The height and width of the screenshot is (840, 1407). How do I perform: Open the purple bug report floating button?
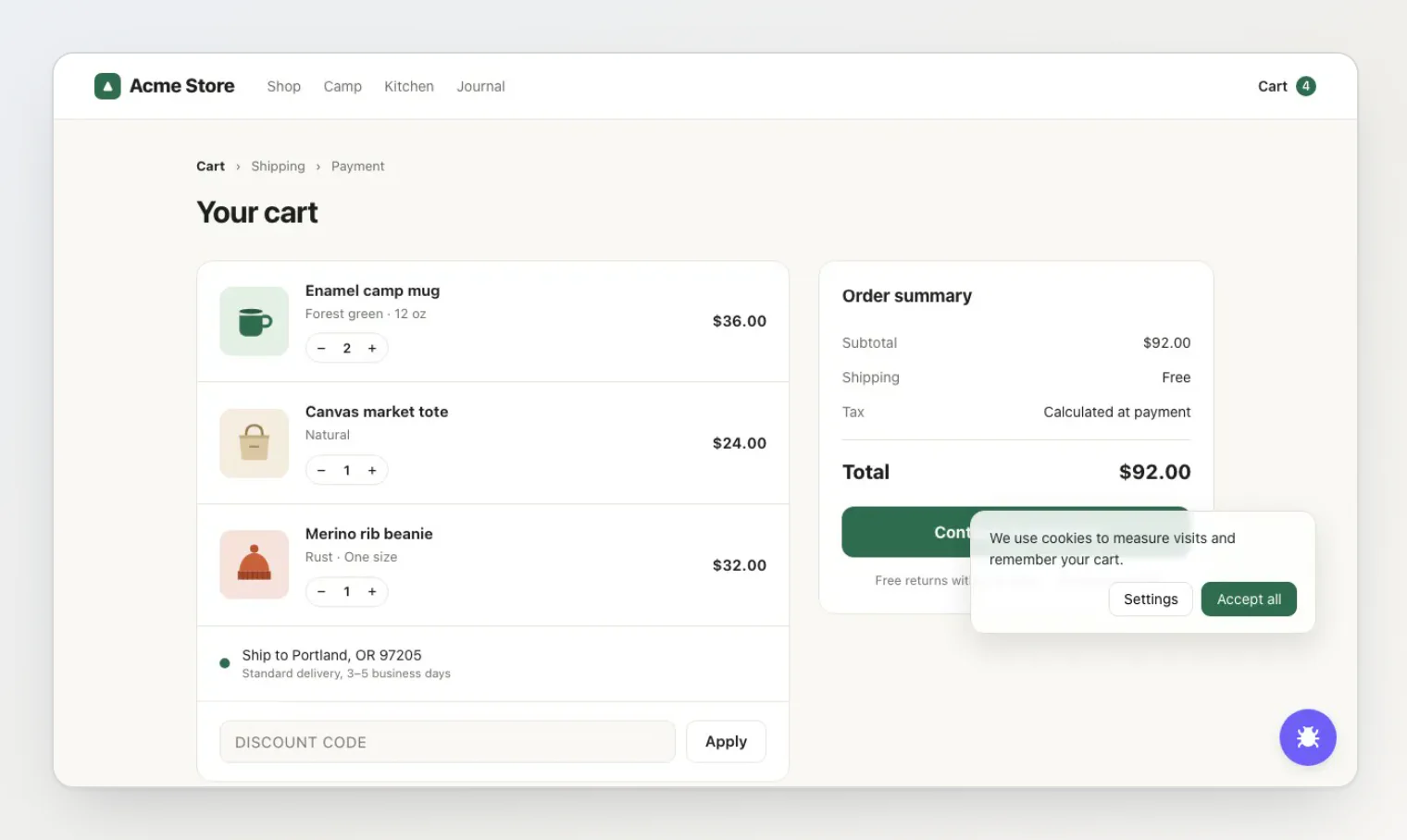[x=1307, y=737]
